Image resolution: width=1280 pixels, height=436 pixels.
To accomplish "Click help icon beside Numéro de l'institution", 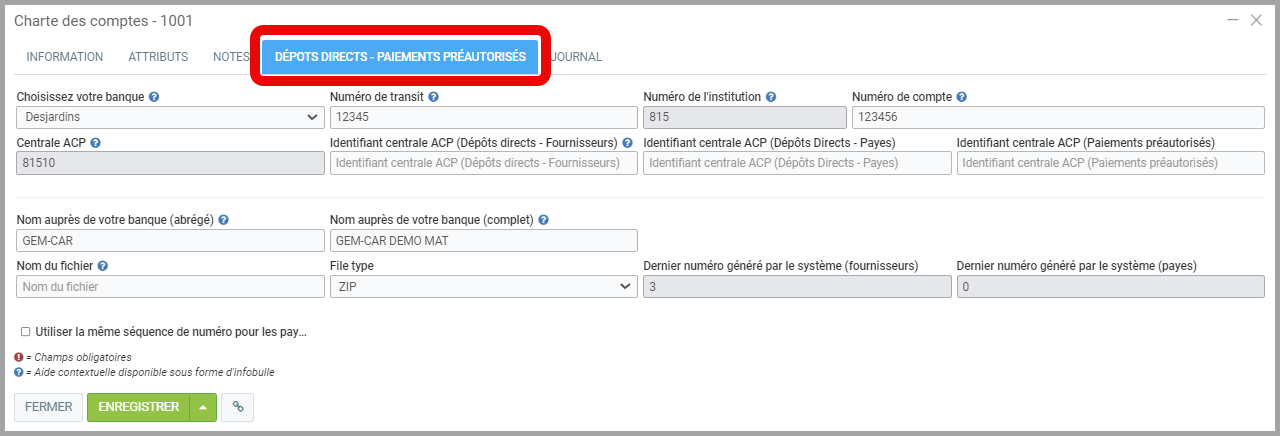I will 771,97.
